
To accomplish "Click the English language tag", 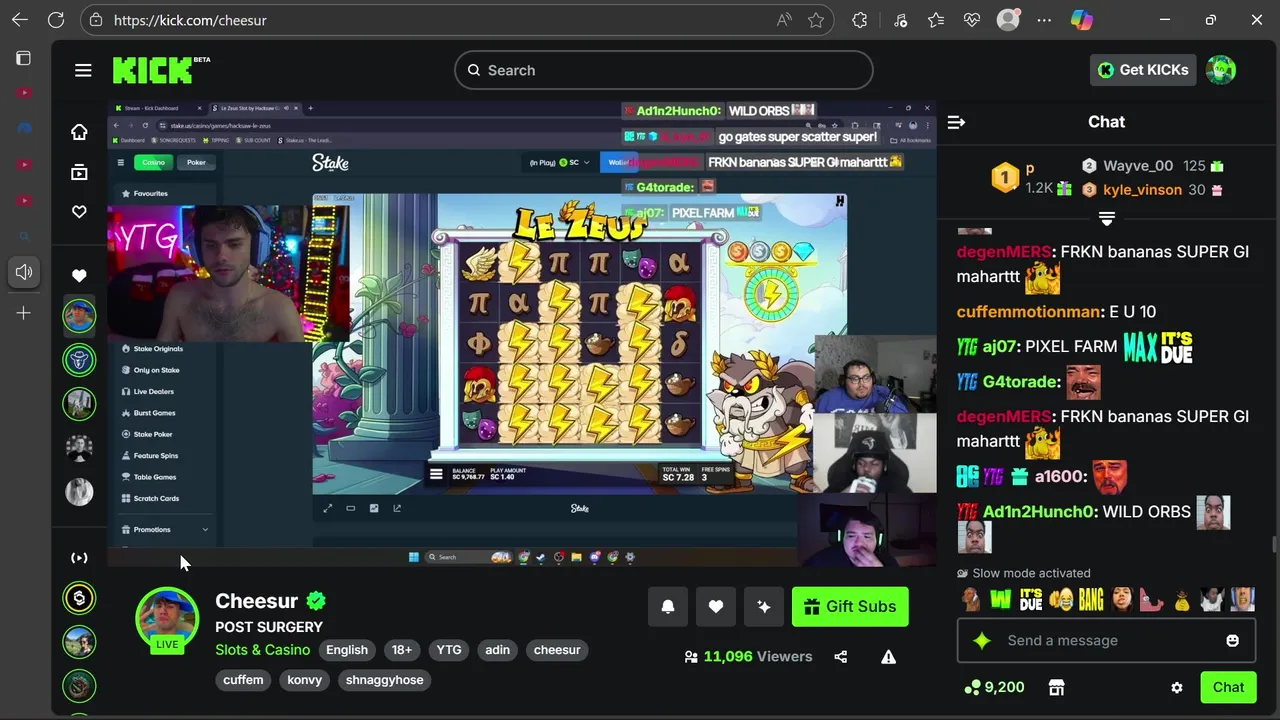I will tap(347, 650).
